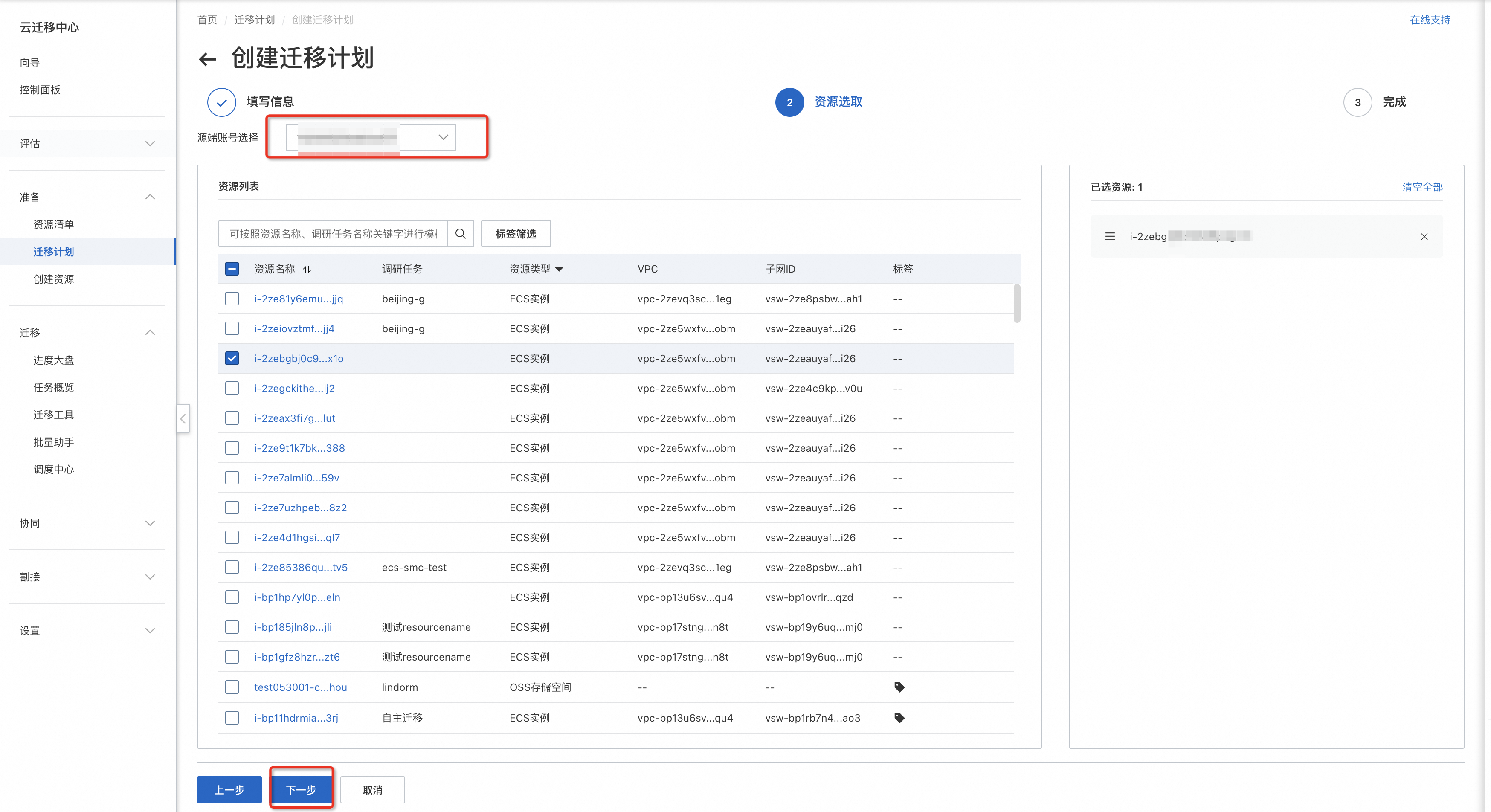Open 向导 in the sidebar
Image resolution: width=1491 pixels, height=812 pixels.
pos(30,63)
